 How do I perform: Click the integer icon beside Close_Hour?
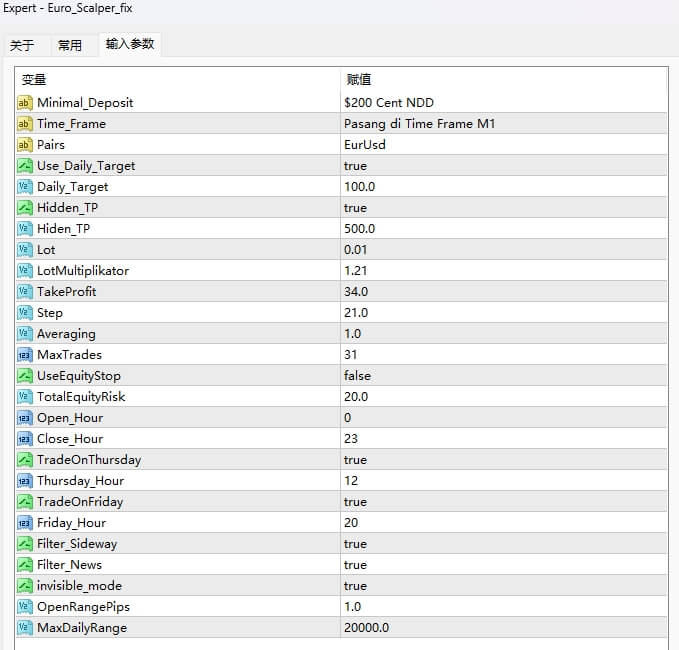tap(25, 439)
